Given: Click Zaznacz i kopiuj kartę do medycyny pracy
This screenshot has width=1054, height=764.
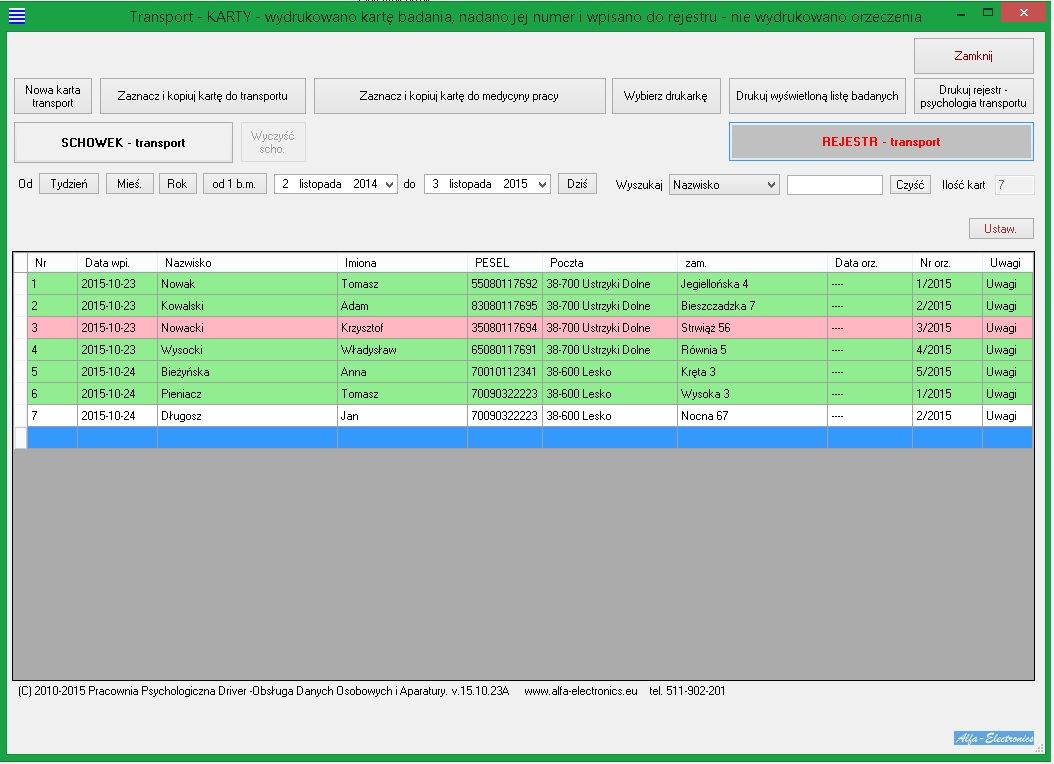Looking at the screenshot, I should click(459, 96).
